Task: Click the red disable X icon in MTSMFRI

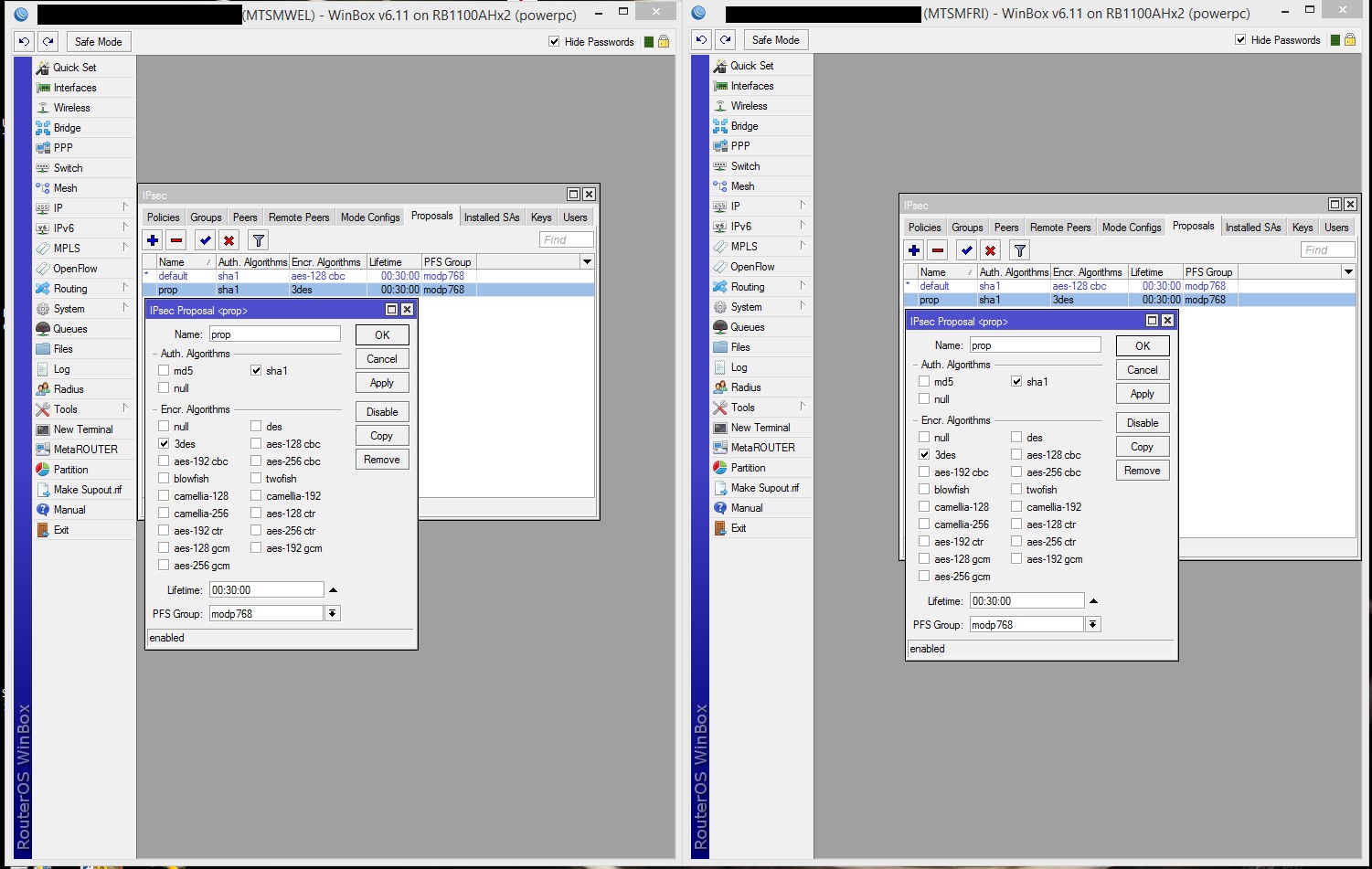Action: pos(991,250)
